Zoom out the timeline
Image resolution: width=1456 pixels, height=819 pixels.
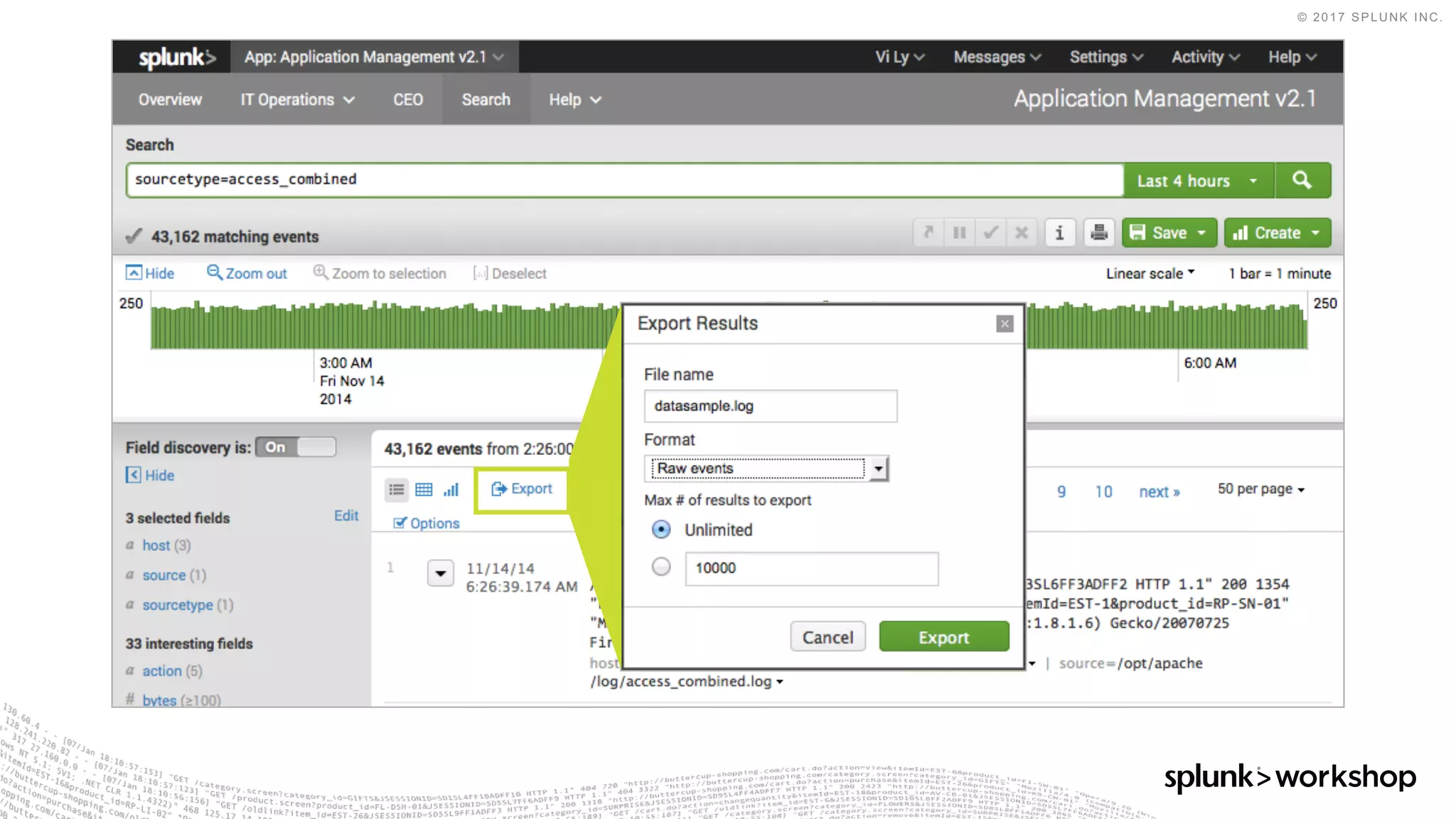click(x=247, y=273)
